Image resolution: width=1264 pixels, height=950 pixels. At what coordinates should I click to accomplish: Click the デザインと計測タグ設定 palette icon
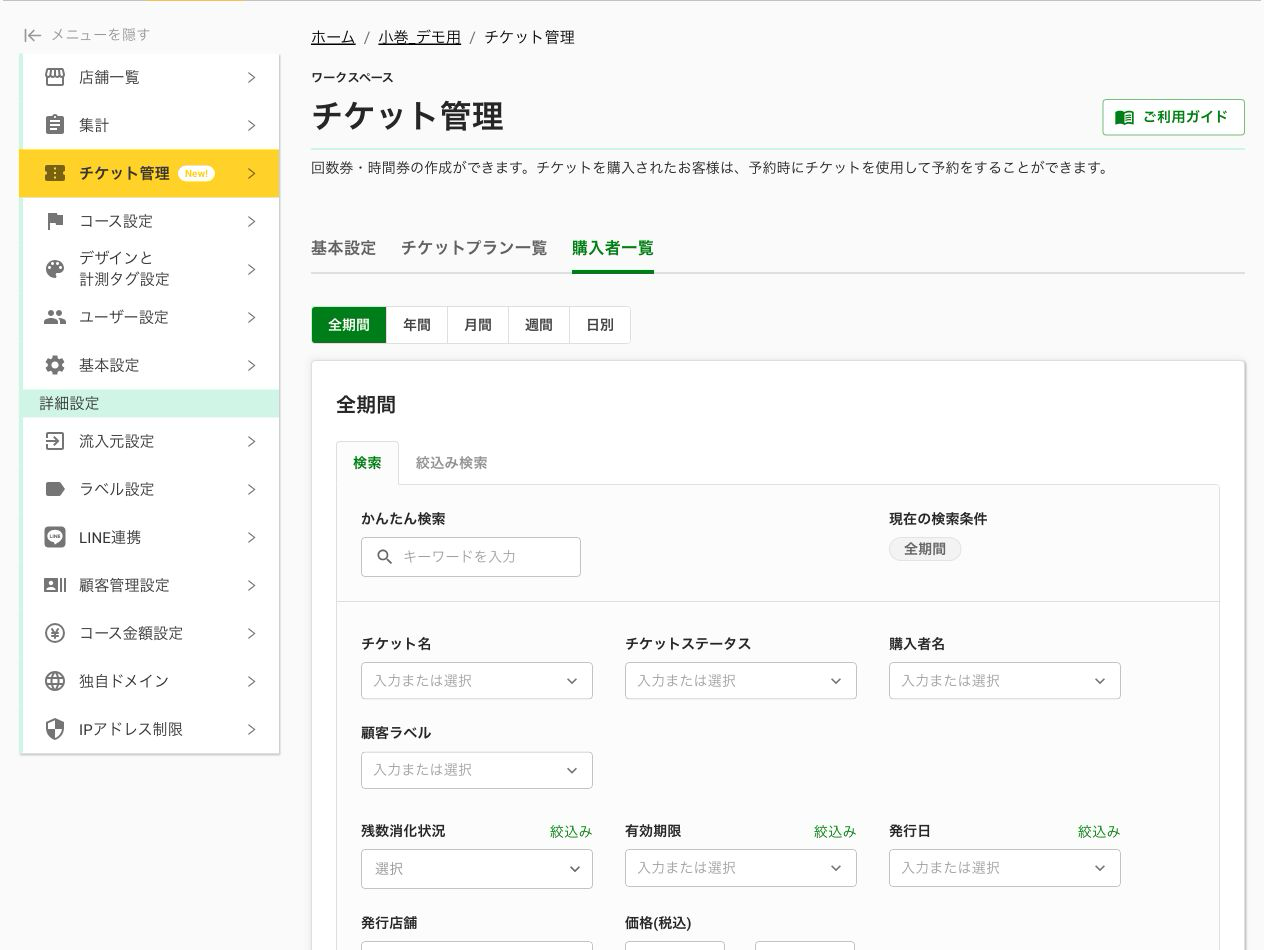coord(55,269)
